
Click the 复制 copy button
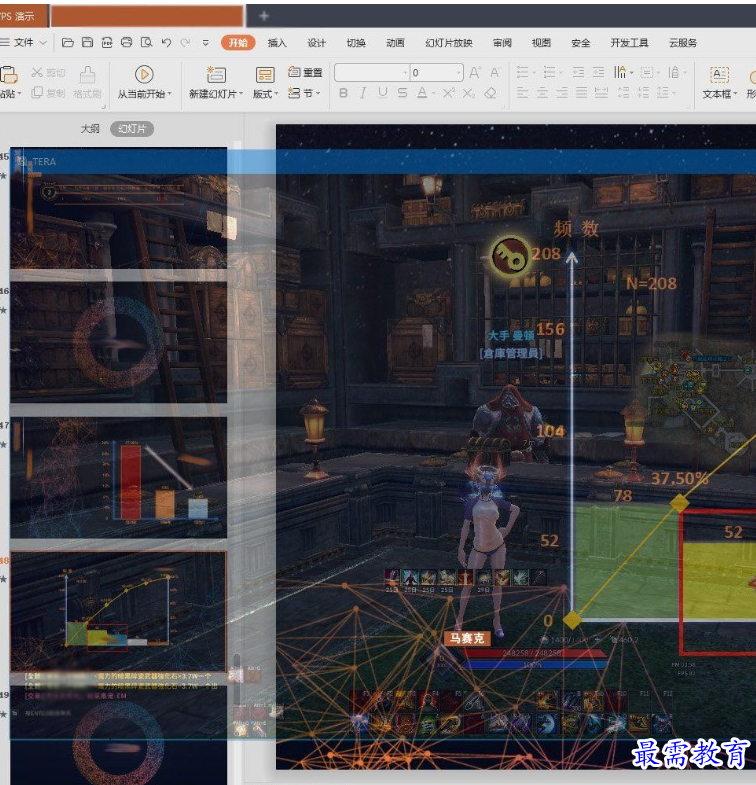[48, 93]
